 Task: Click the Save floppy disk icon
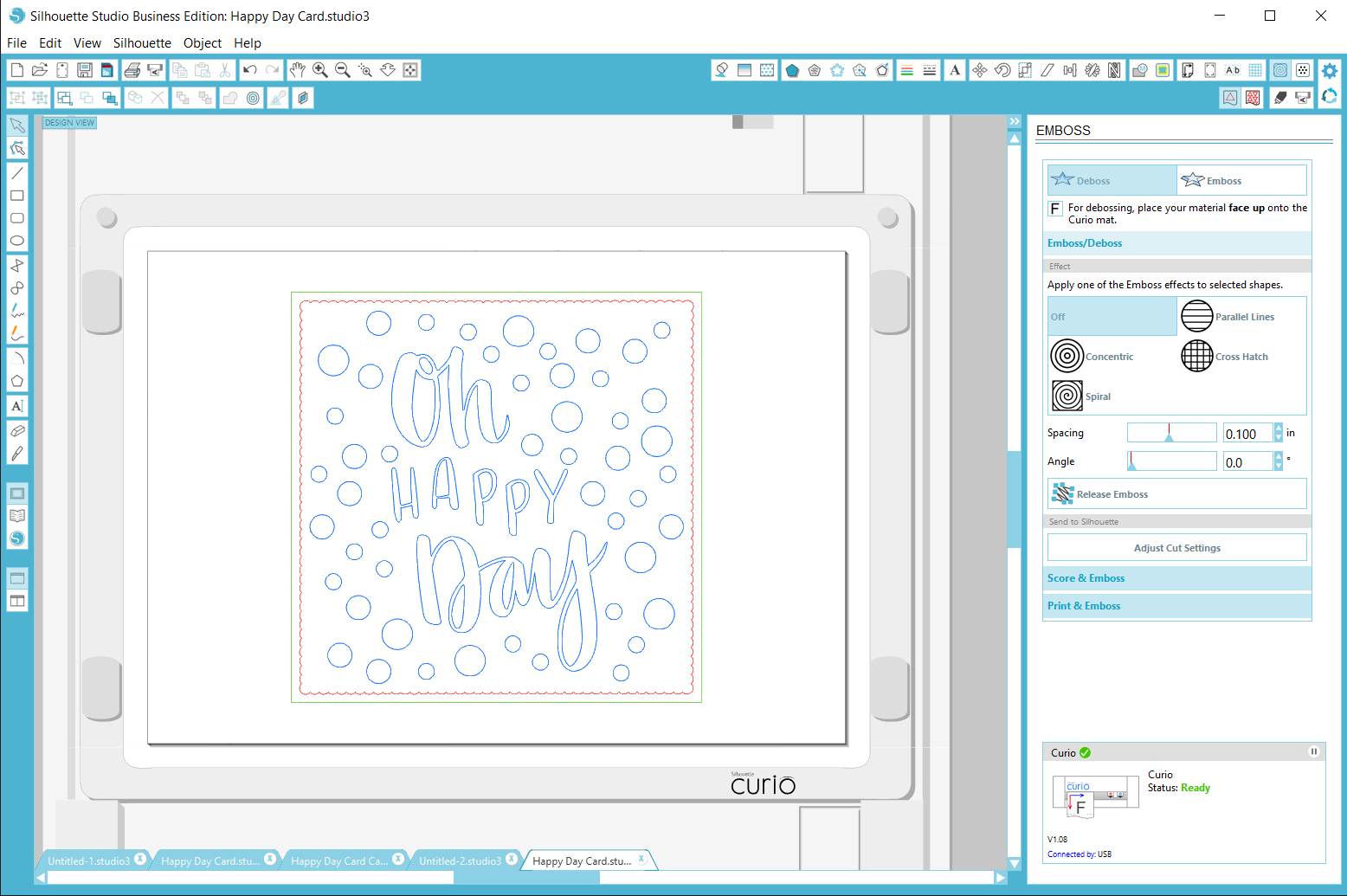click(x=84, y=70)
